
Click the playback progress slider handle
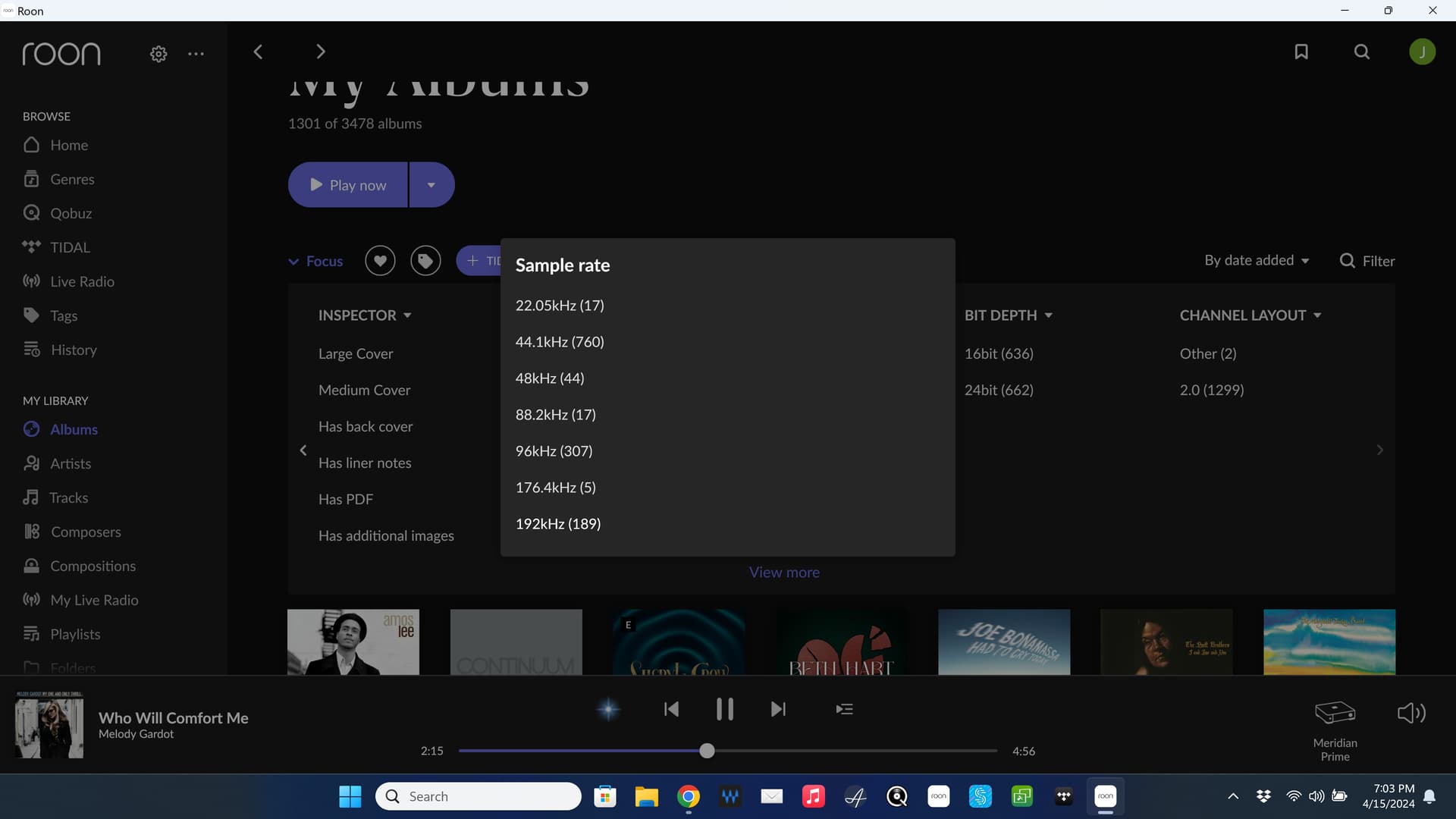[x=707, y=751]
